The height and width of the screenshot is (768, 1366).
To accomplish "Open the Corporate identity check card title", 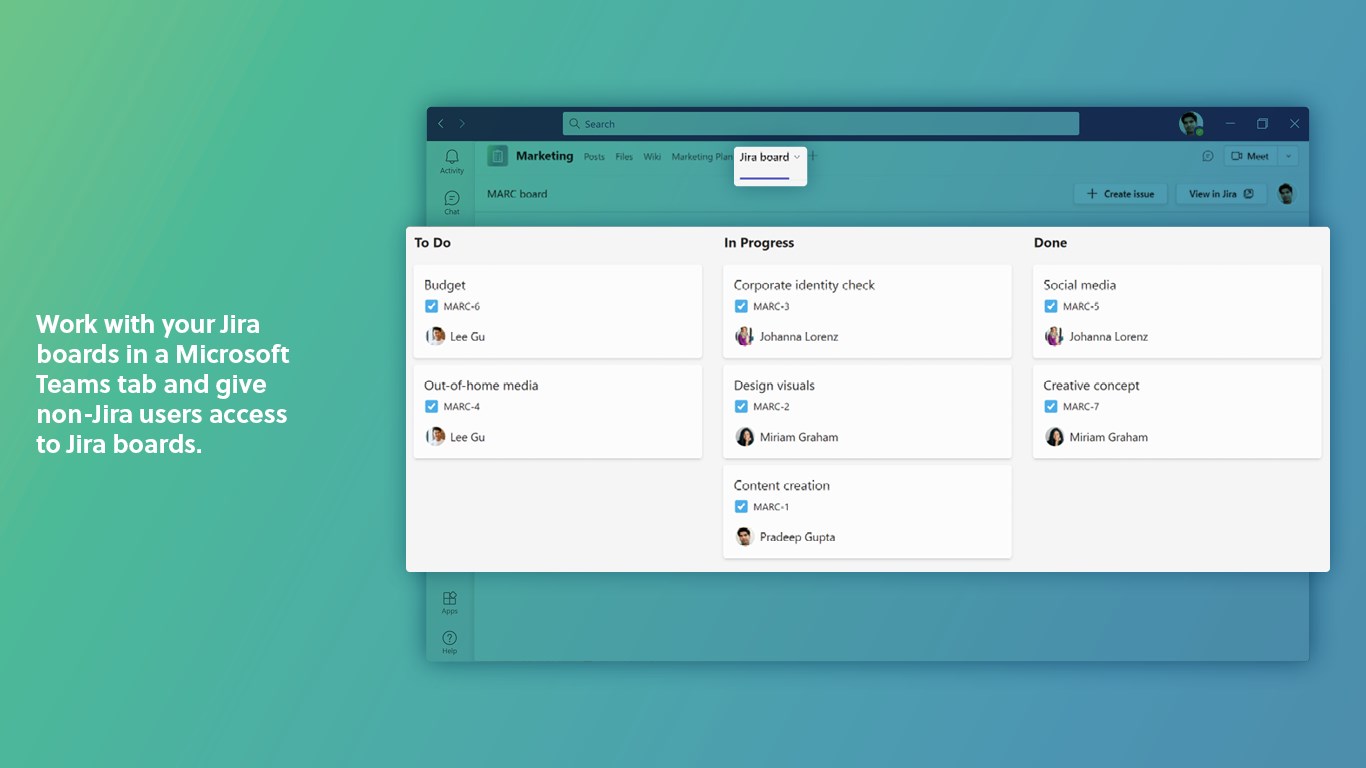I will (x=804, y=285).
